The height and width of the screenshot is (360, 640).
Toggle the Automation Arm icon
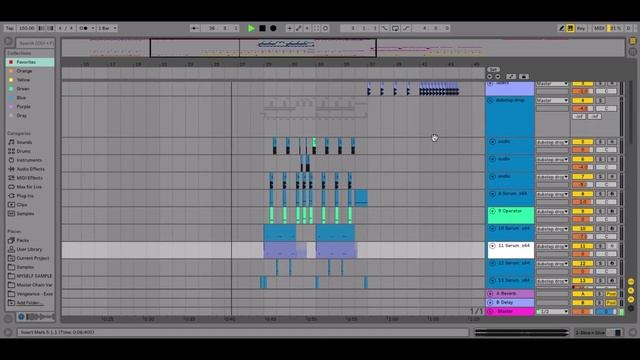click(298, 28)
